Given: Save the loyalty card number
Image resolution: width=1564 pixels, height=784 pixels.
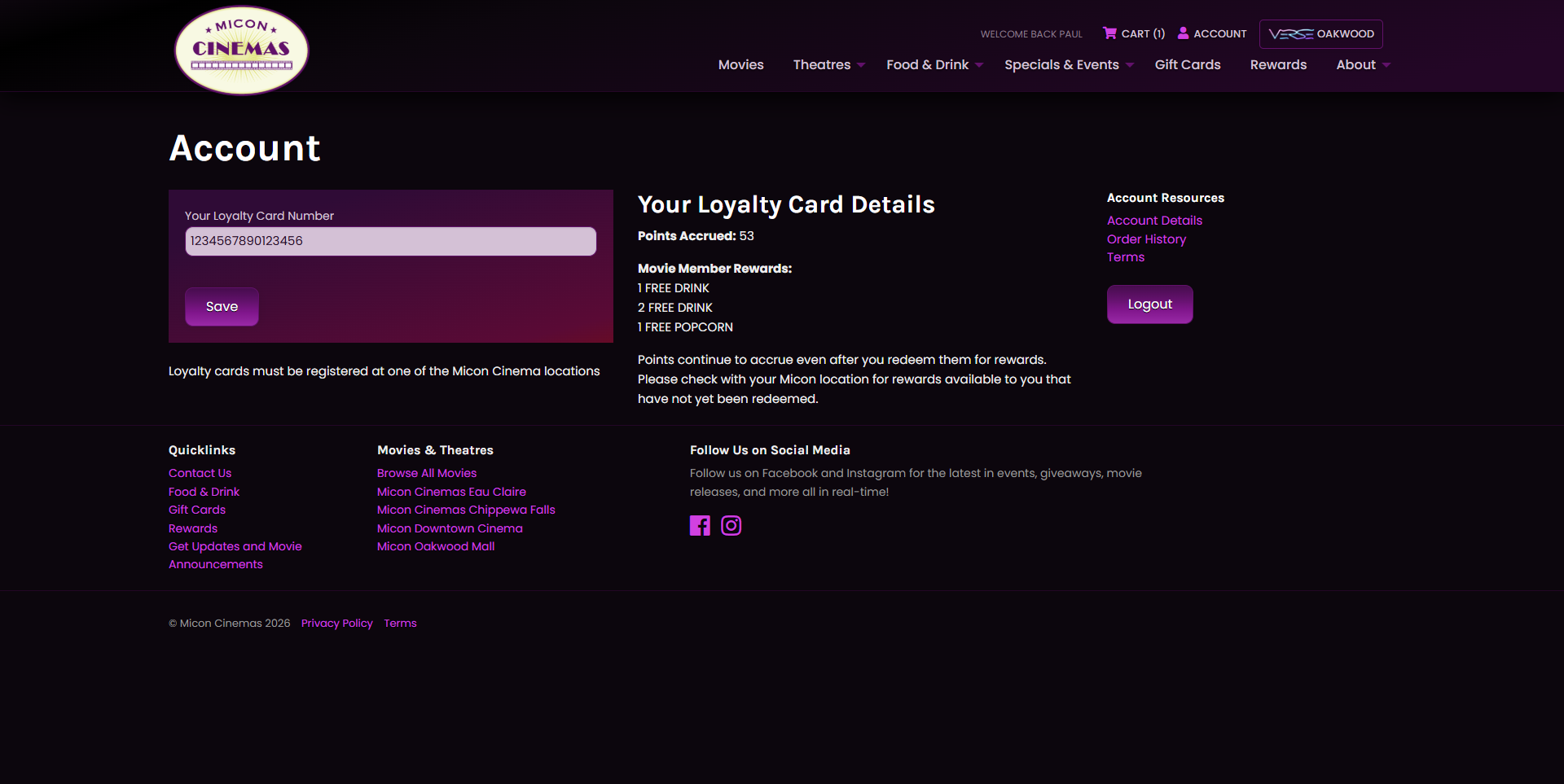Looking at the screenshot, I should pos(222,307).
